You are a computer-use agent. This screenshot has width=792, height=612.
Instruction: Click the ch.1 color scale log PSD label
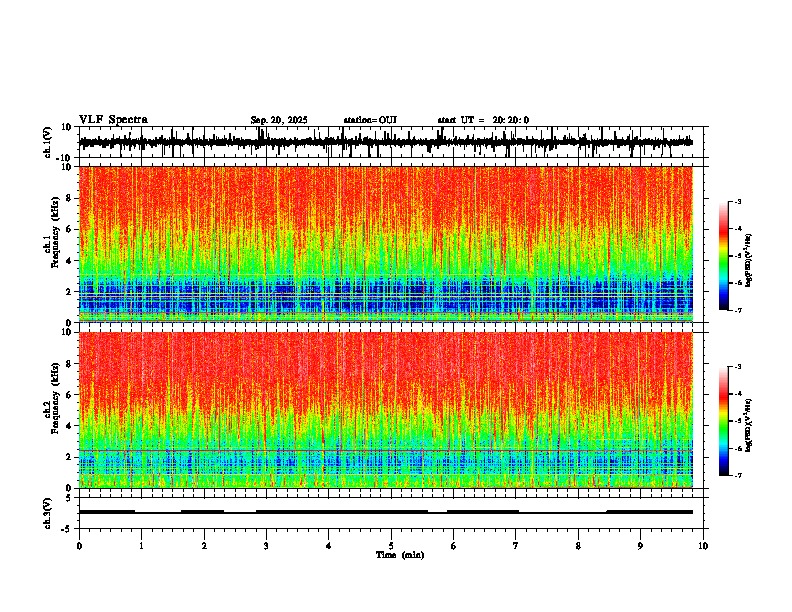pyautogui.click(x=749, y=260)
